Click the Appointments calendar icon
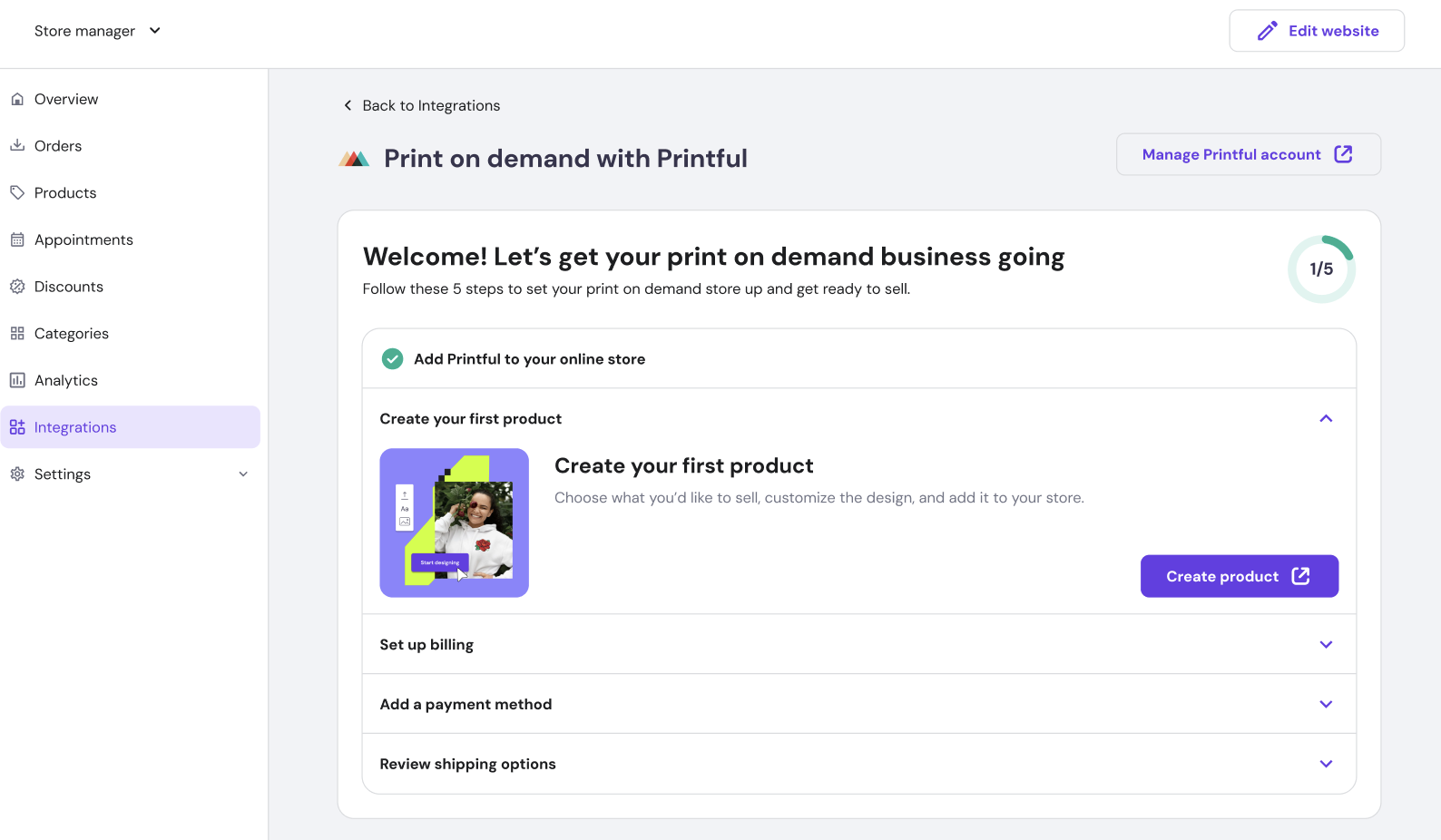 (x=17, y=239)
